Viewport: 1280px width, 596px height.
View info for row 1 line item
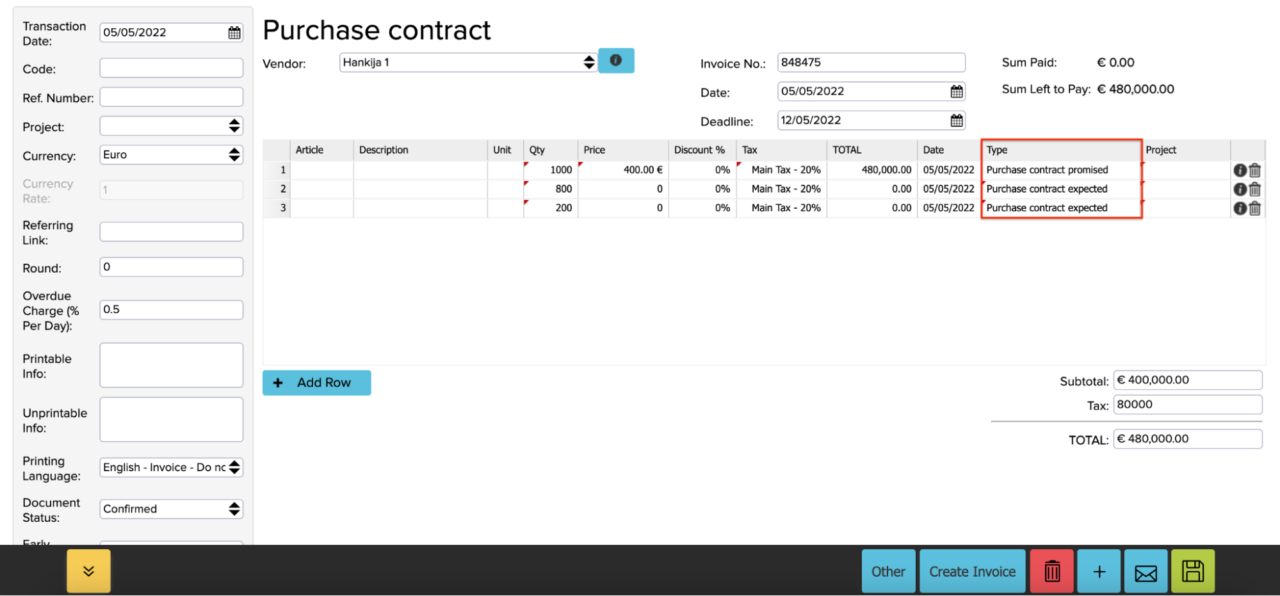[1240, 170]
